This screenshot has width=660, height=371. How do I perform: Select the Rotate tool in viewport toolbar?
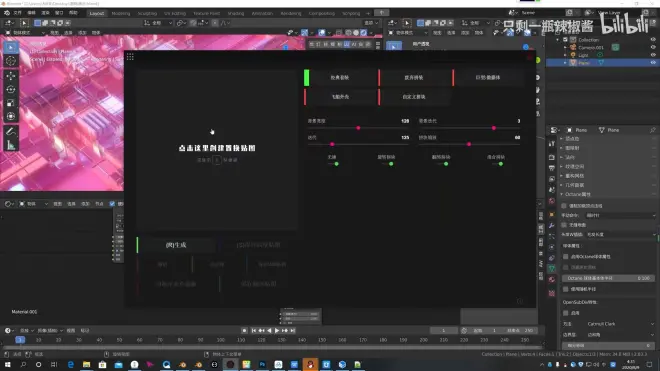point(11,89)
